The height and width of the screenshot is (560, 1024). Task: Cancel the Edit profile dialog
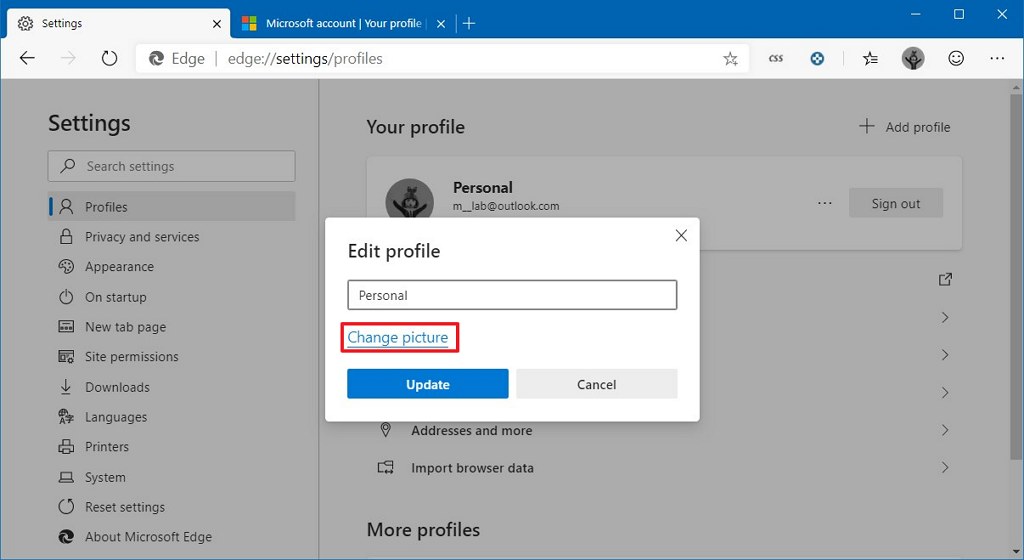[596, 384]
